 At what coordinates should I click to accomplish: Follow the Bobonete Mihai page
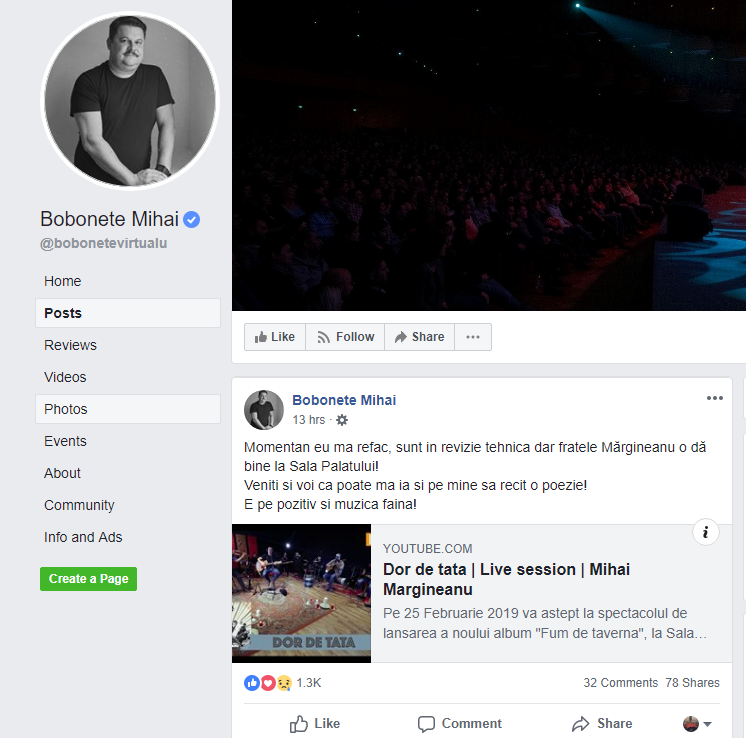click(345, 337)
